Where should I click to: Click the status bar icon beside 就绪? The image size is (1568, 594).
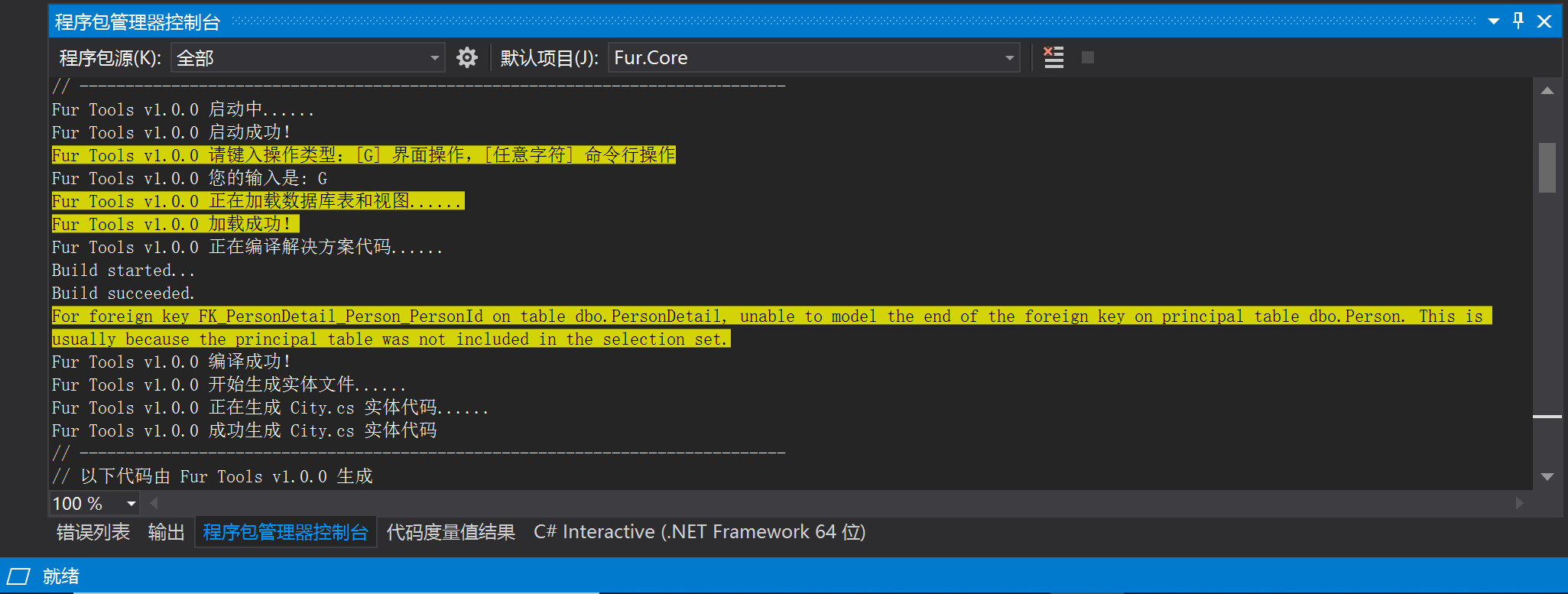coord(18,576)
